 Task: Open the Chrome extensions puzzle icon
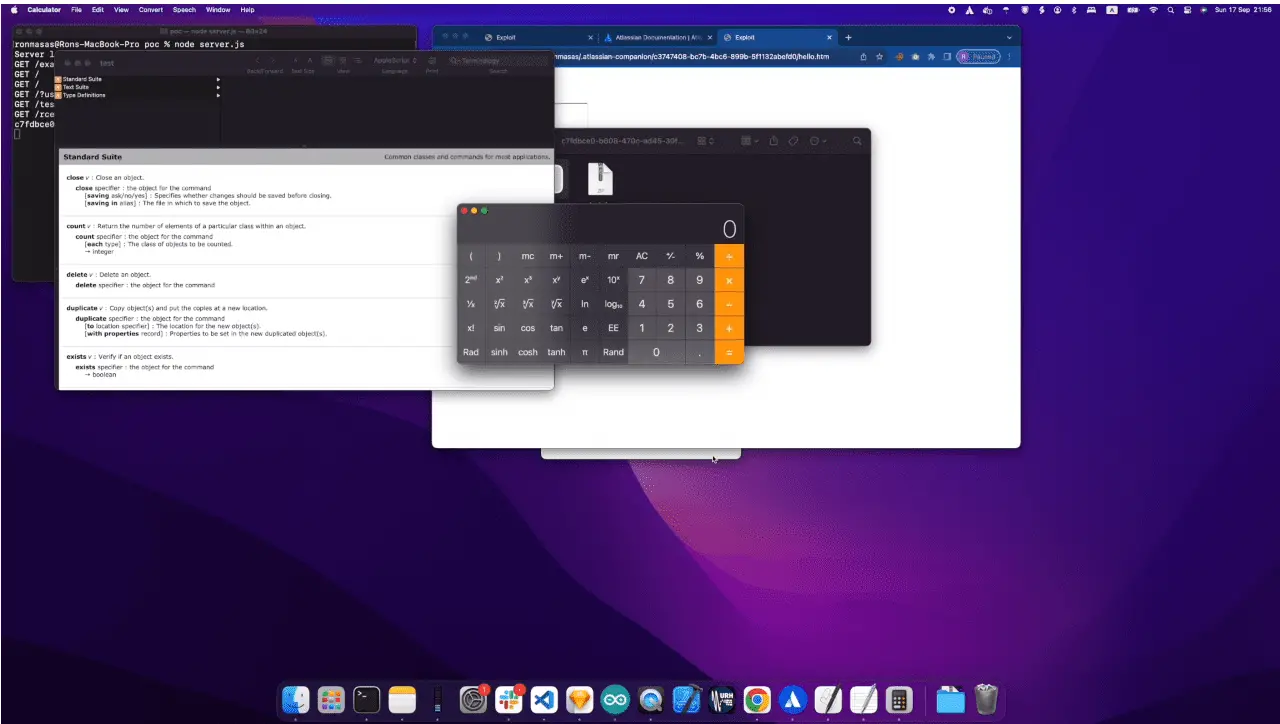(x=931, y=57)
